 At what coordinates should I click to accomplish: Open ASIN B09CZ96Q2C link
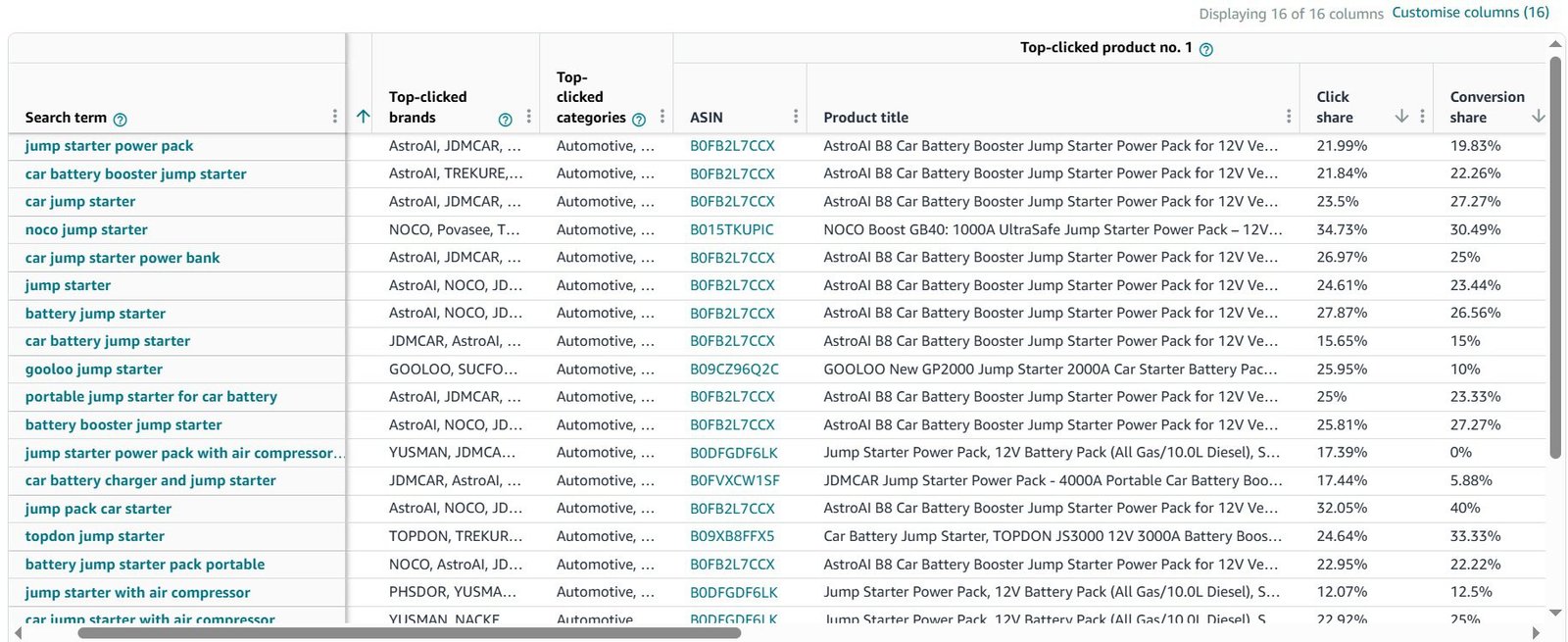pos(734,370)
